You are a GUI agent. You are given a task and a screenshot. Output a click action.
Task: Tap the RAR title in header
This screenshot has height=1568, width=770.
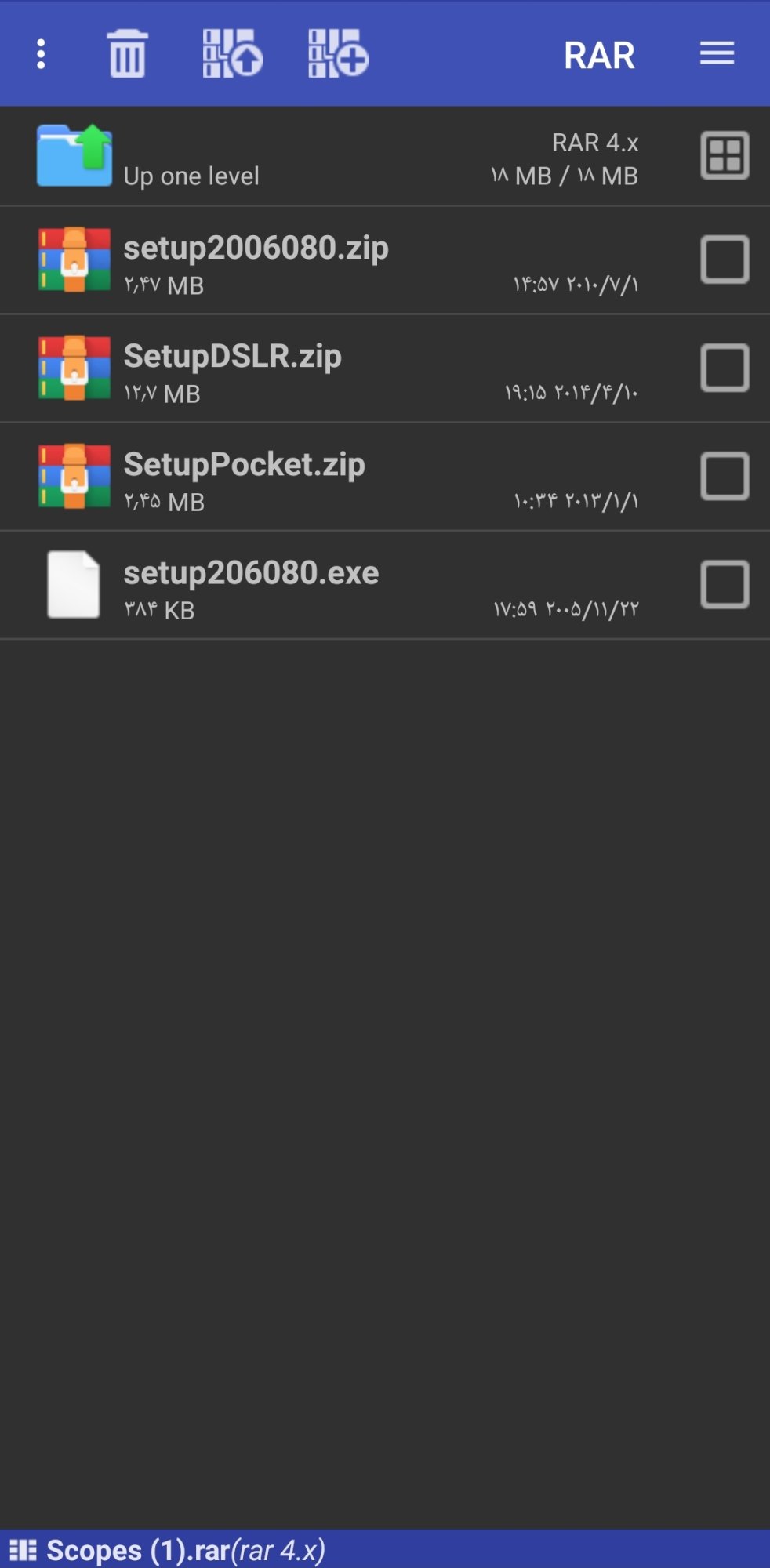(599, 55)
